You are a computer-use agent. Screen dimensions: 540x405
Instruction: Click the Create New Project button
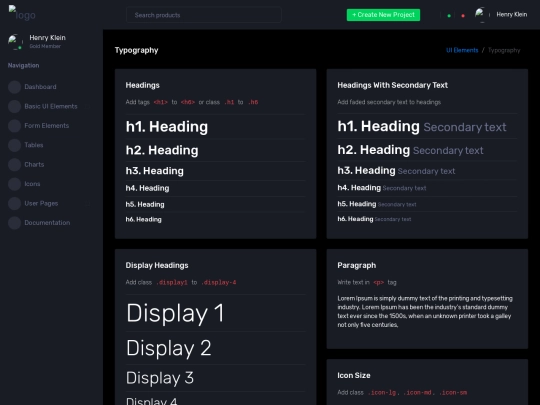coord(383,15)
